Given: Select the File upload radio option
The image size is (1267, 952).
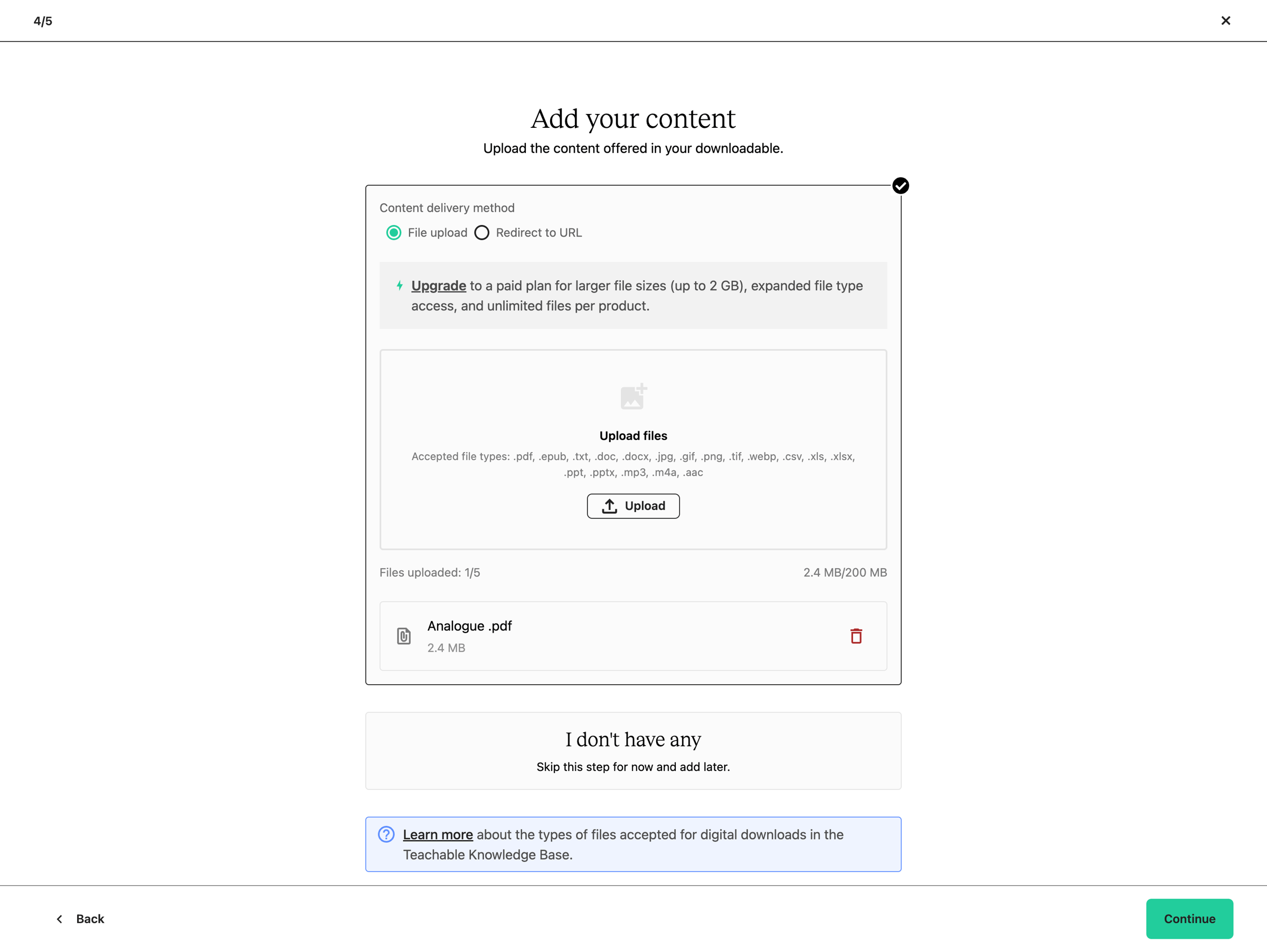Looking at the screenshot, I should point(393,232).
